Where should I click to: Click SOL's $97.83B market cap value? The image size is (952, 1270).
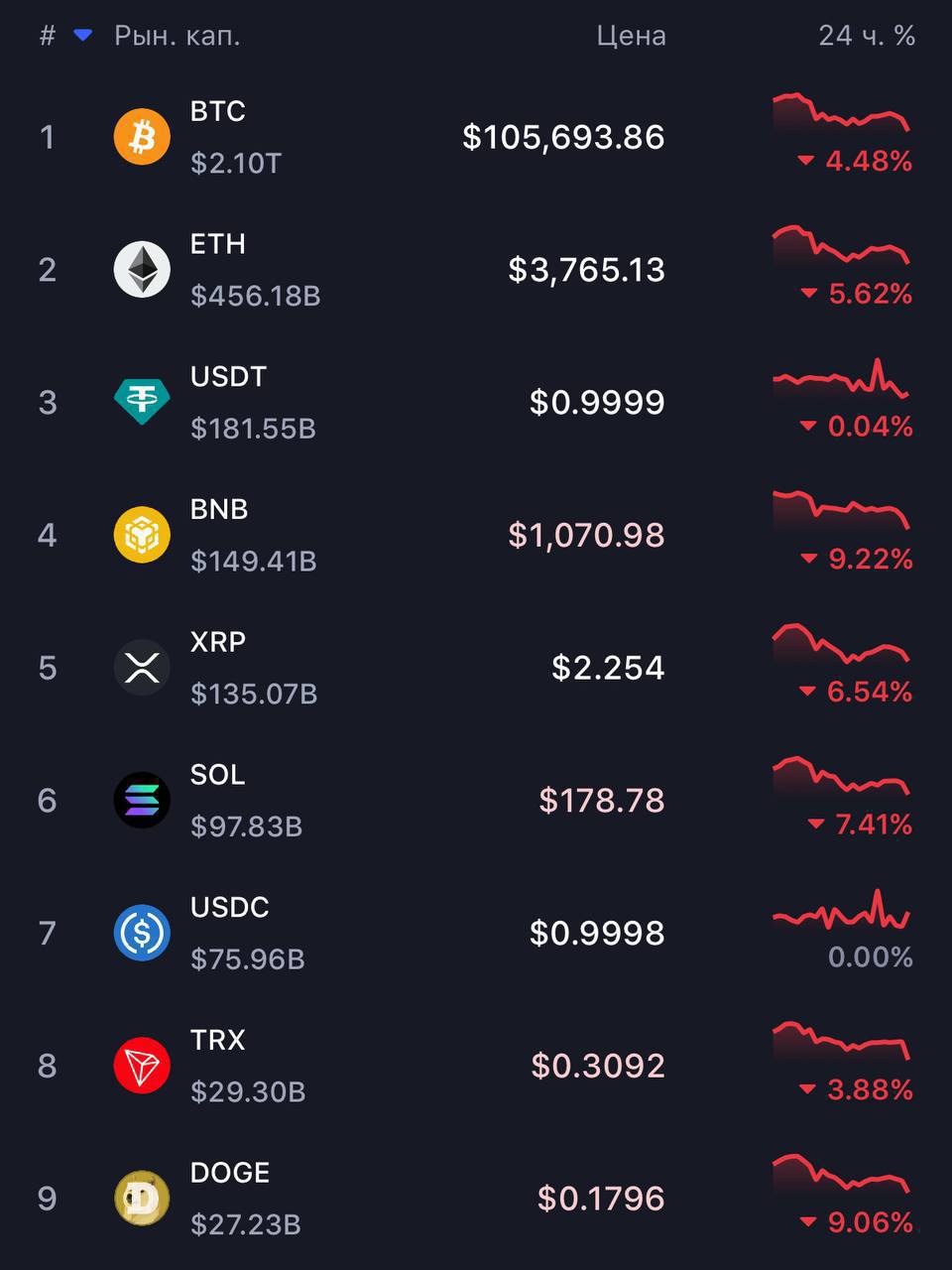(246, 826)
